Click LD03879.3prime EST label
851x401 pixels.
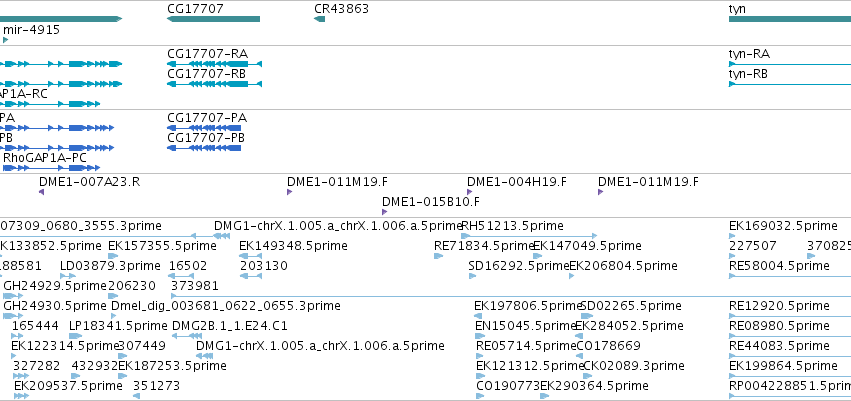click(x=110, y=266)
